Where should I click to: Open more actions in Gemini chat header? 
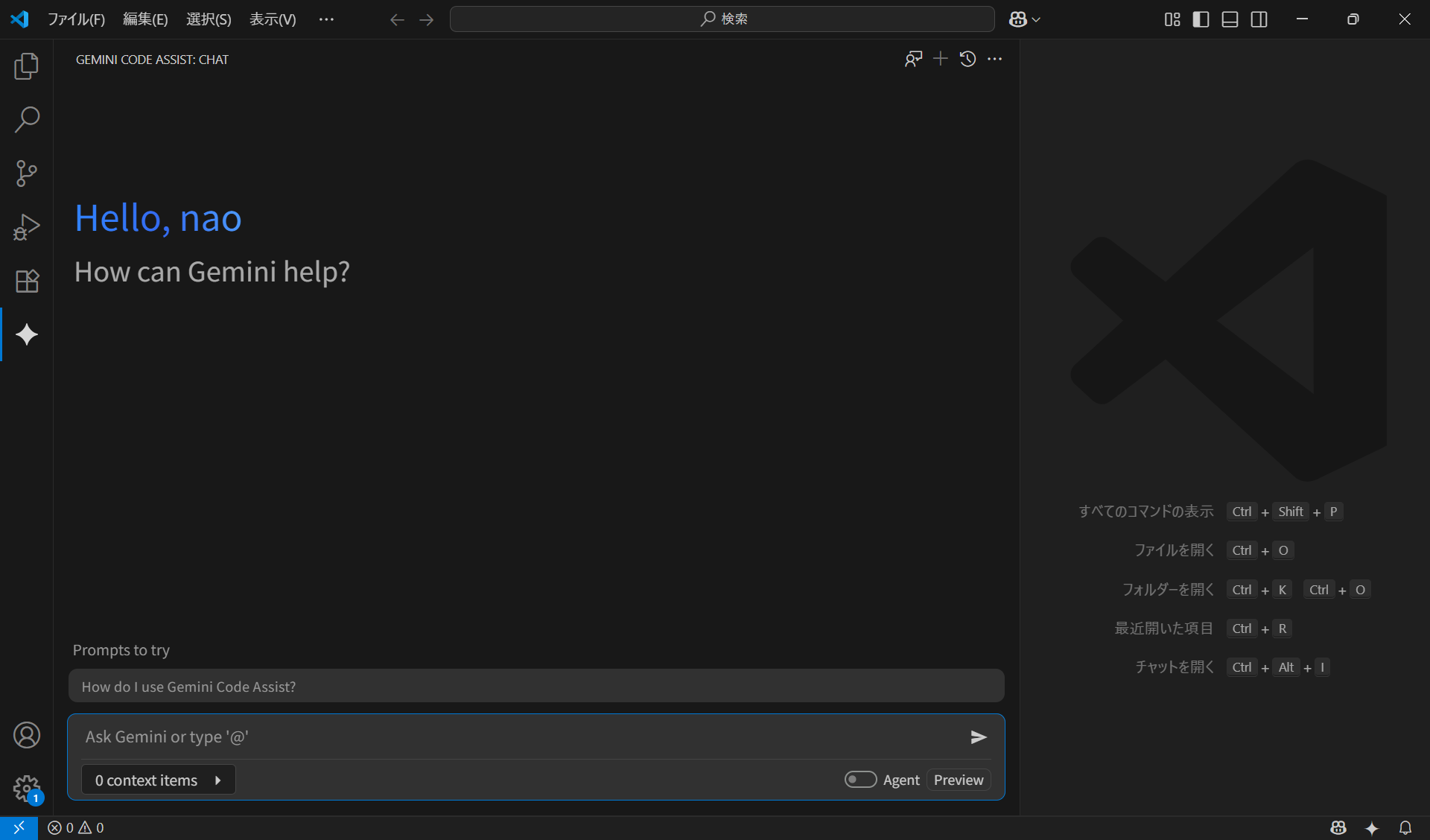pos(994,59)
